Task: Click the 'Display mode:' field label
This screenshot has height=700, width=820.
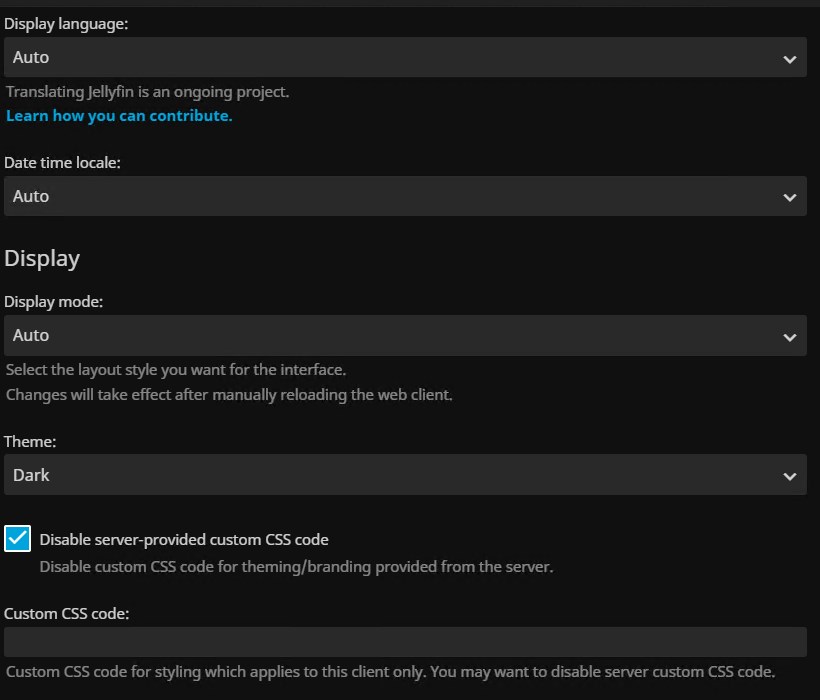Action: (54, 301)
